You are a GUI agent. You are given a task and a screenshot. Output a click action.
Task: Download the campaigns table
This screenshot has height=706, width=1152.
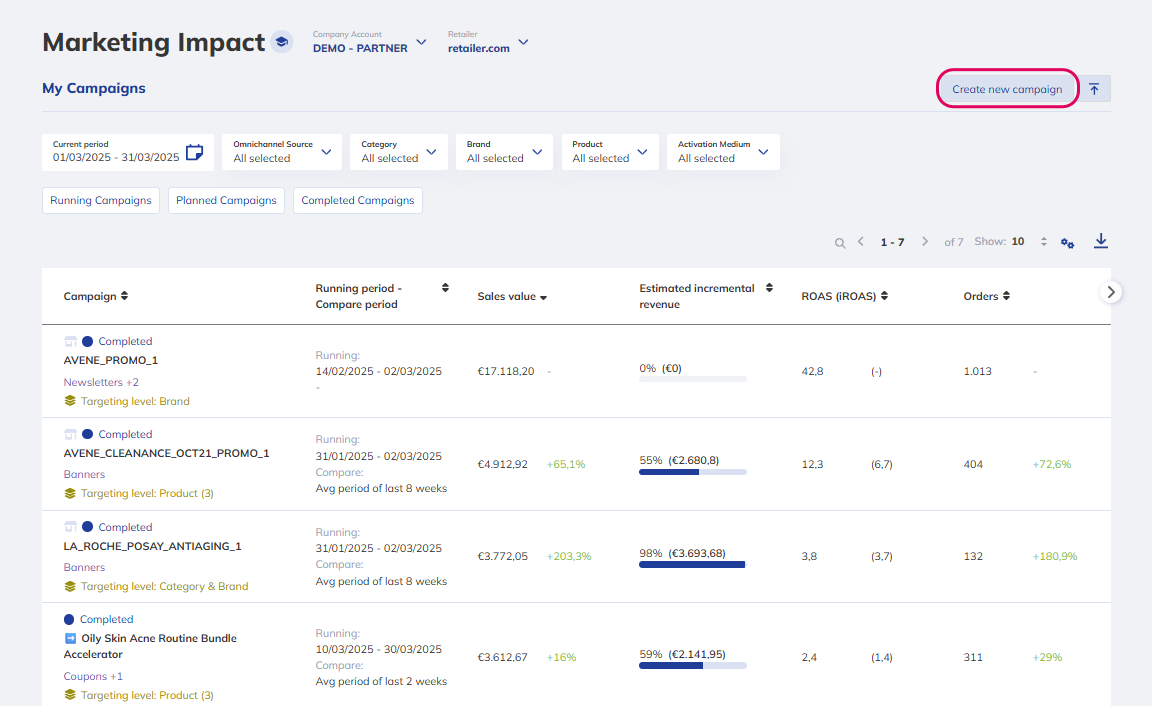(x=1101, y=241)
